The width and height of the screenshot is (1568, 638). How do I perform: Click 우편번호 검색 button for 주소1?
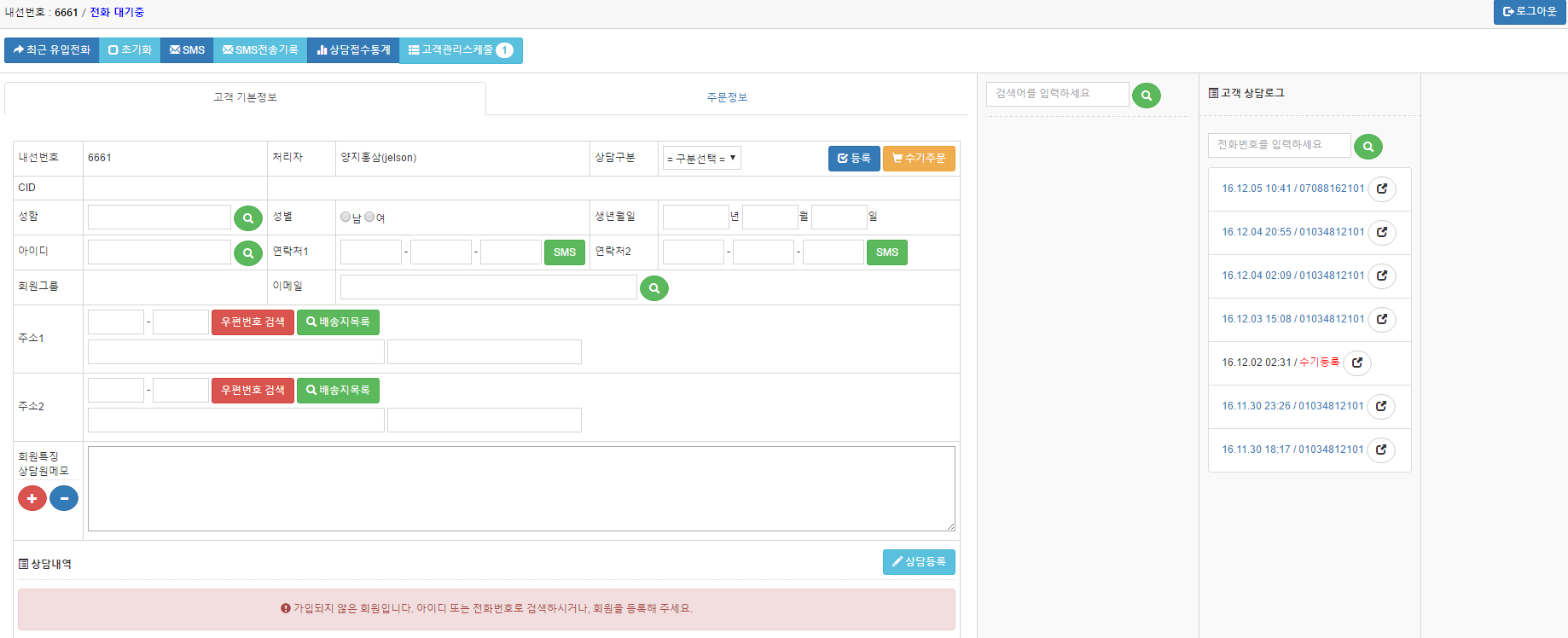(253, 322)
